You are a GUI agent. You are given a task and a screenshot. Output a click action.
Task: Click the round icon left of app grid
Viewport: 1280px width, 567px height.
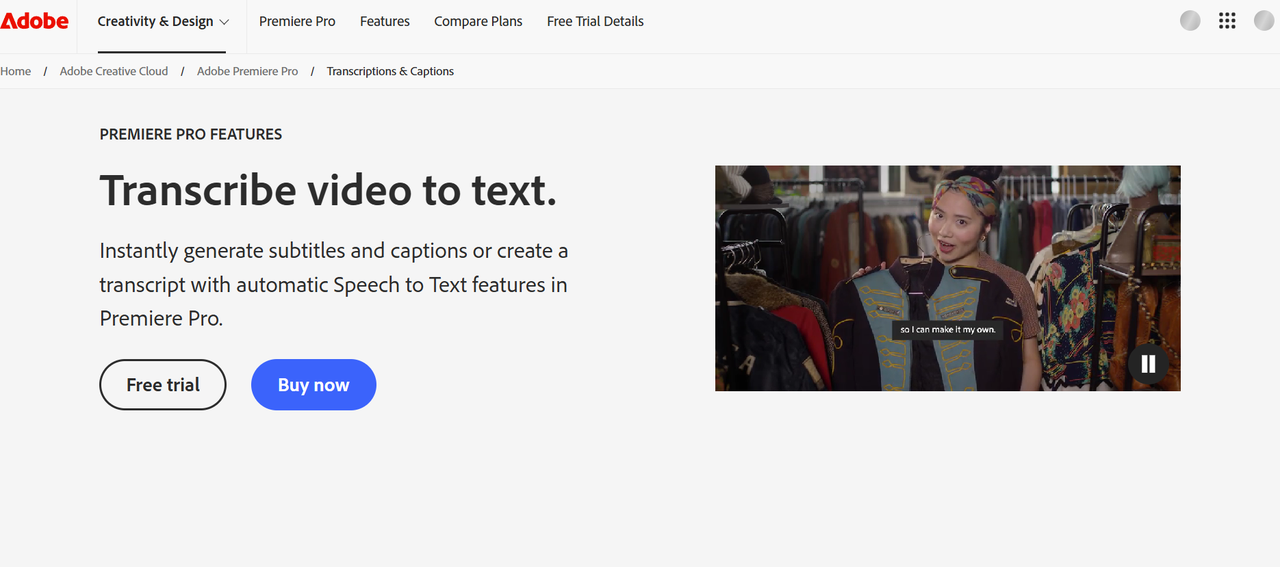[1190, 21]
